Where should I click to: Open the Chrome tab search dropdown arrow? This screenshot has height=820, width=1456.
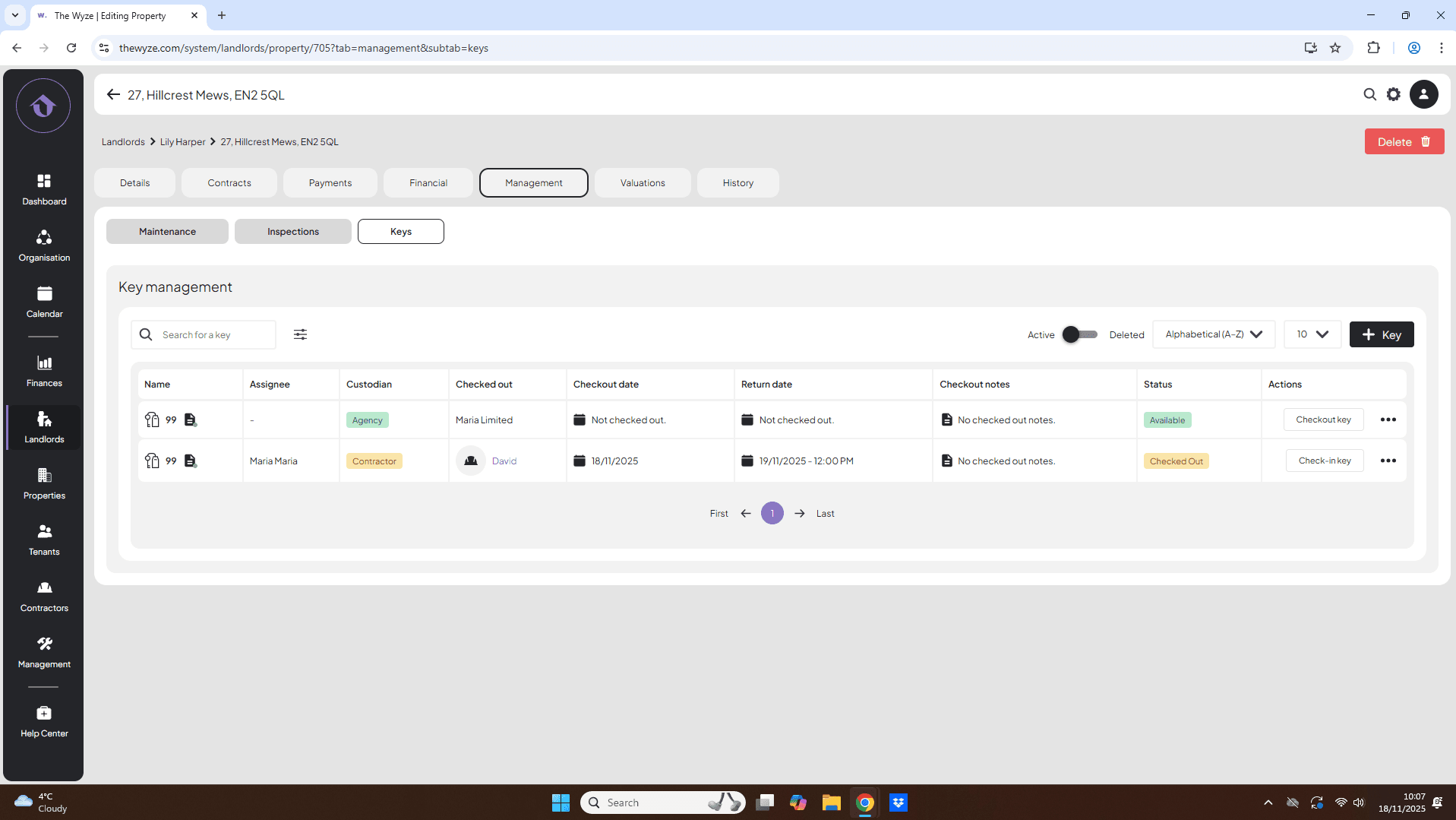[x=14, y=15]
